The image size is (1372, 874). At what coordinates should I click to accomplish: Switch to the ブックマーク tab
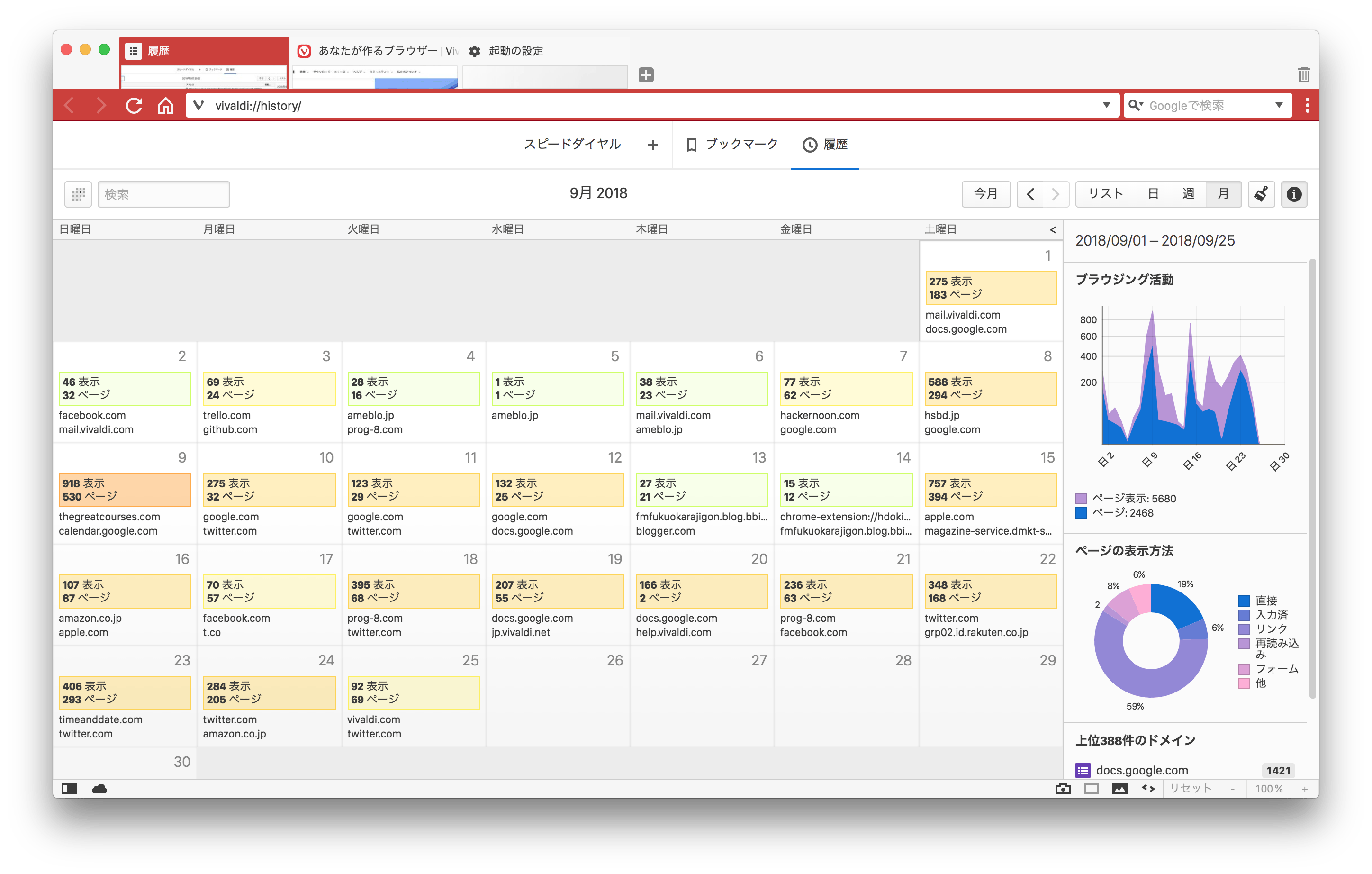pyautogui.click(x=732, y=145)
